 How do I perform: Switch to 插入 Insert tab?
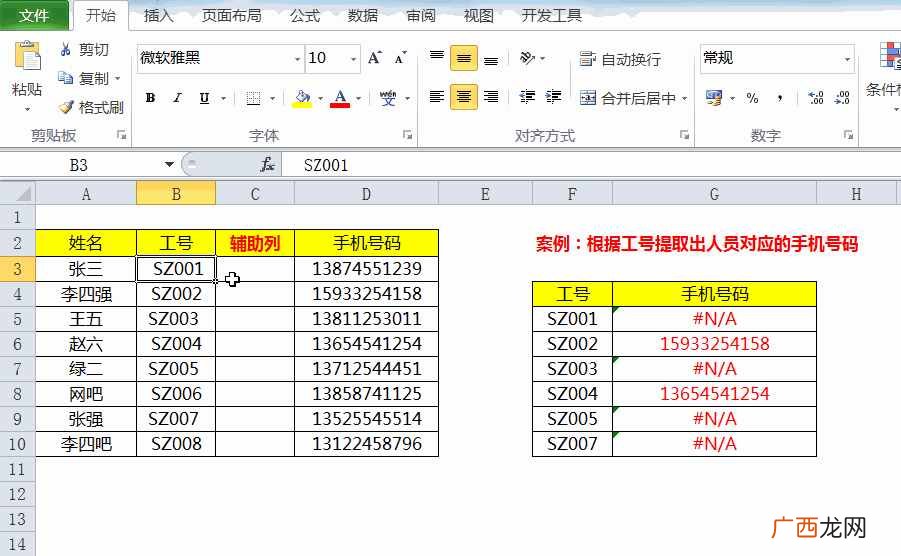(x=158, y=16)
